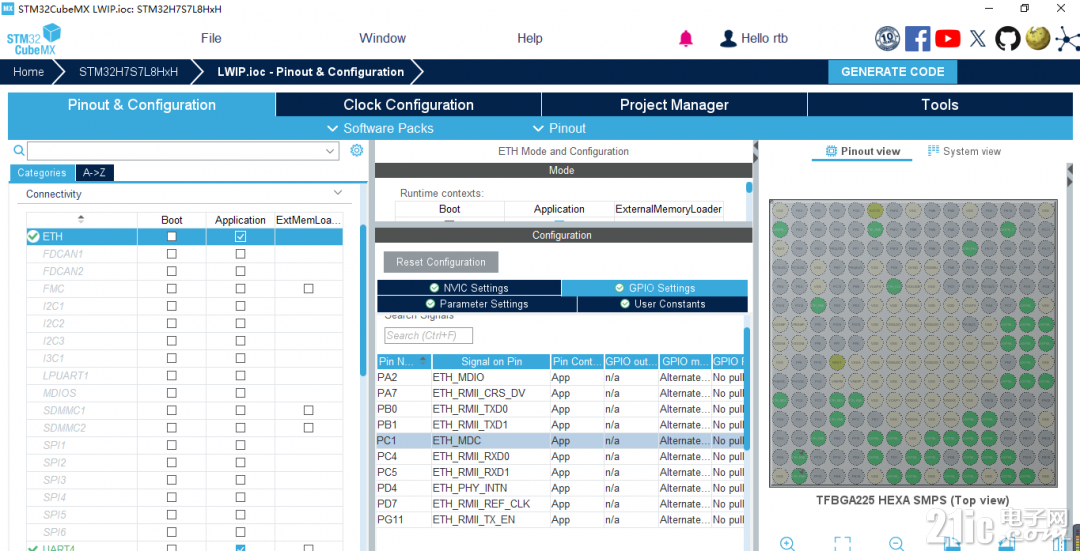Open the peripheral search dropdown arrow
This screenshot has width=1080, height=551.
(x=330, y=151)
